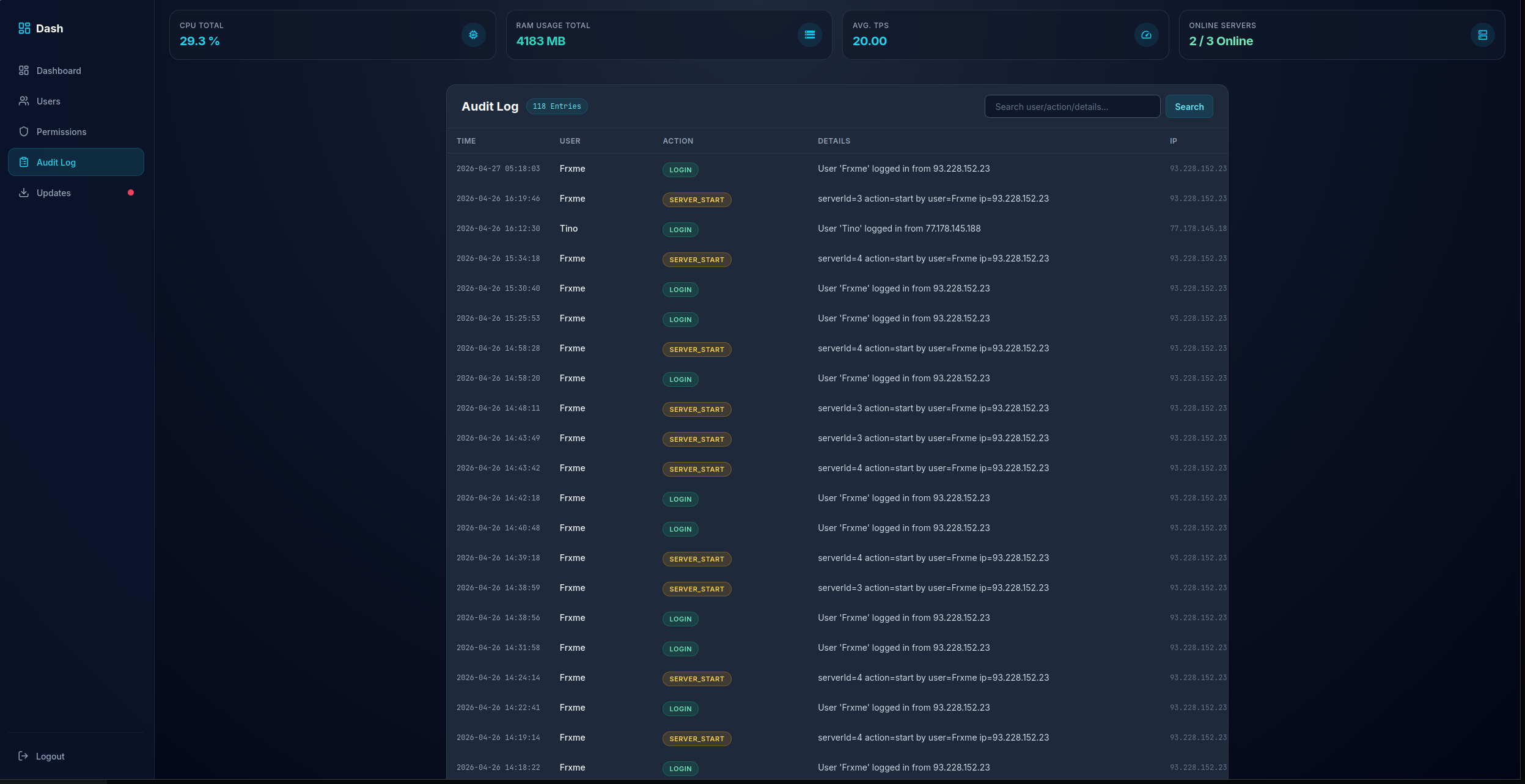Click the CPU chip icon in CPU Total card
The image size is (1525, 784).
click(474, 35)
